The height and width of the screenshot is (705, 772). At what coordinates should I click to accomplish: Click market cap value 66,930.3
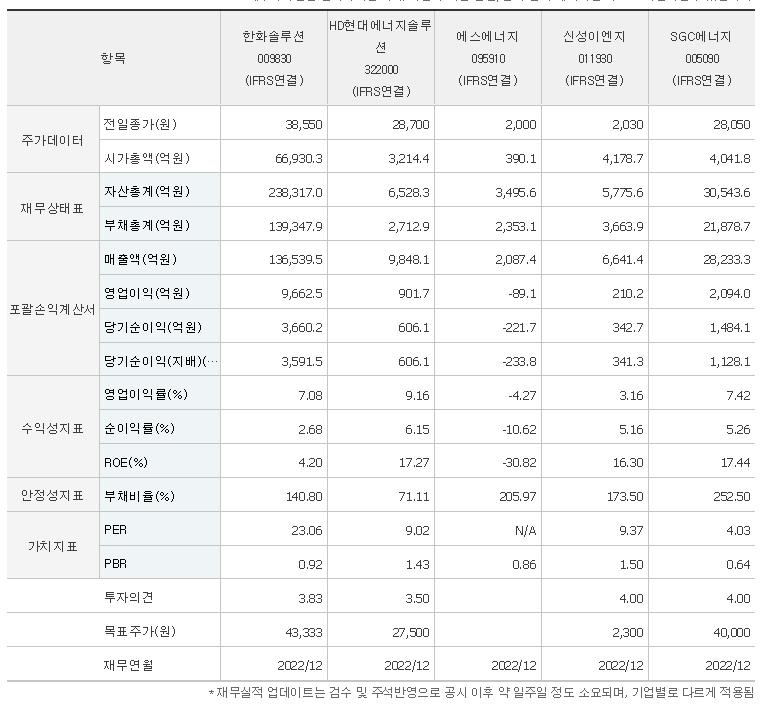coord(299,159)
